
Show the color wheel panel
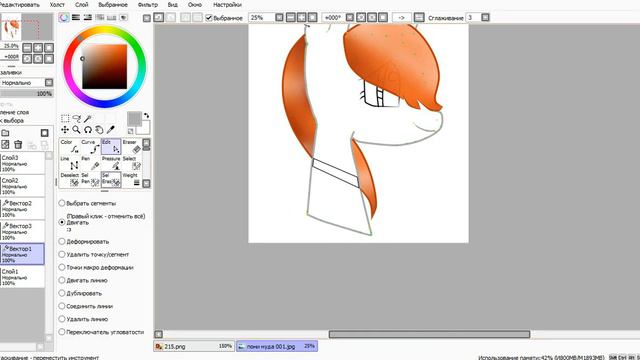coord(64,18)
